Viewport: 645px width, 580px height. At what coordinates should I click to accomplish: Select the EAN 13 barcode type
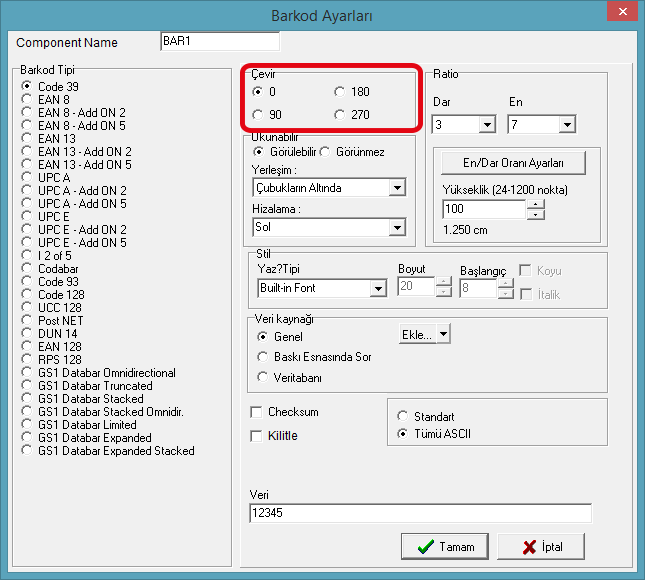pos(27,139)
